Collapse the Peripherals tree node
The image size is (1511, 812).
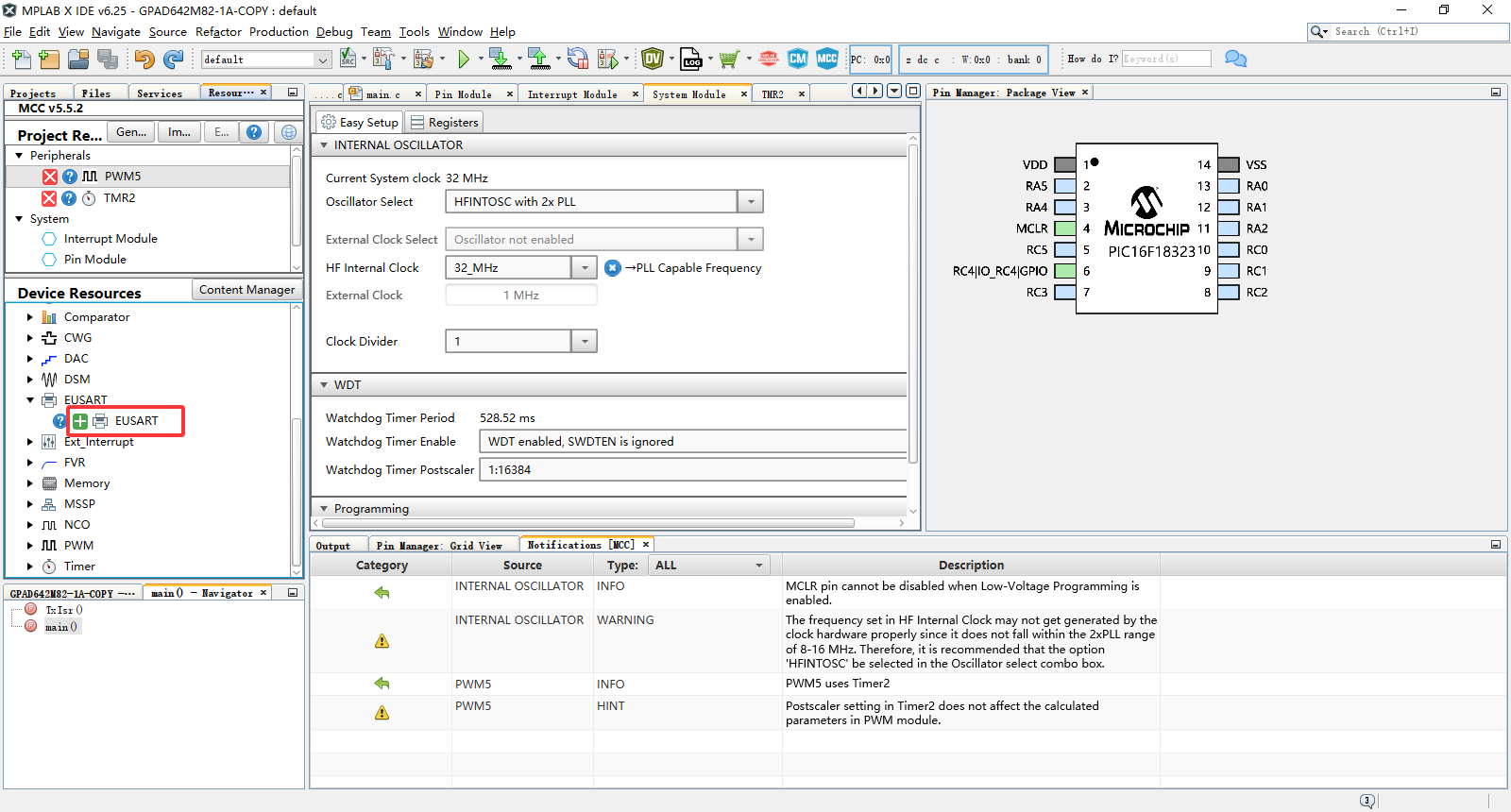coord(19,156)
